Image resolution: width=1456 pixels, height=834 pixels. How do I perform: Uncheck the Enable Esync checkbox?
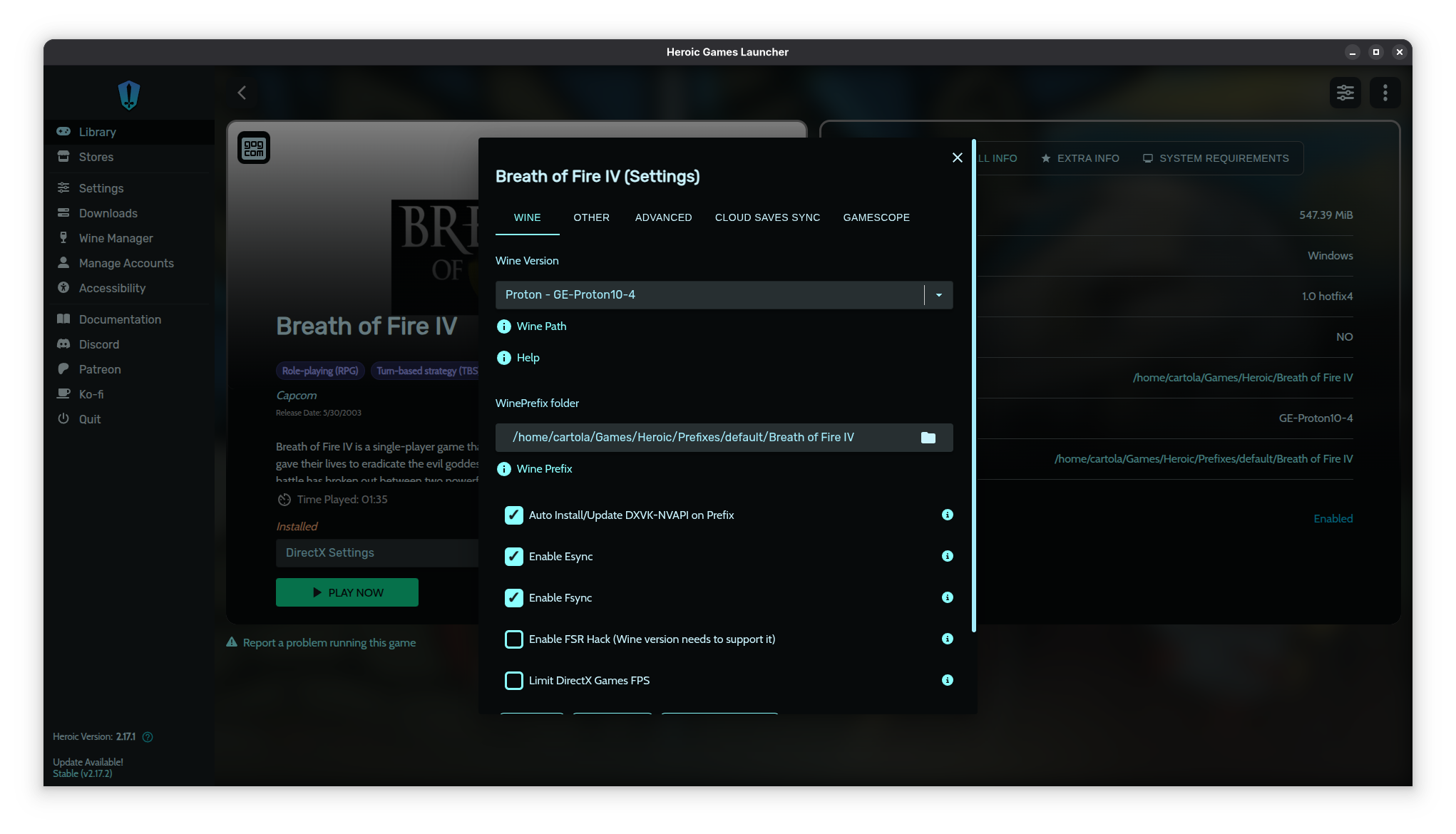(x=514, y=557)
